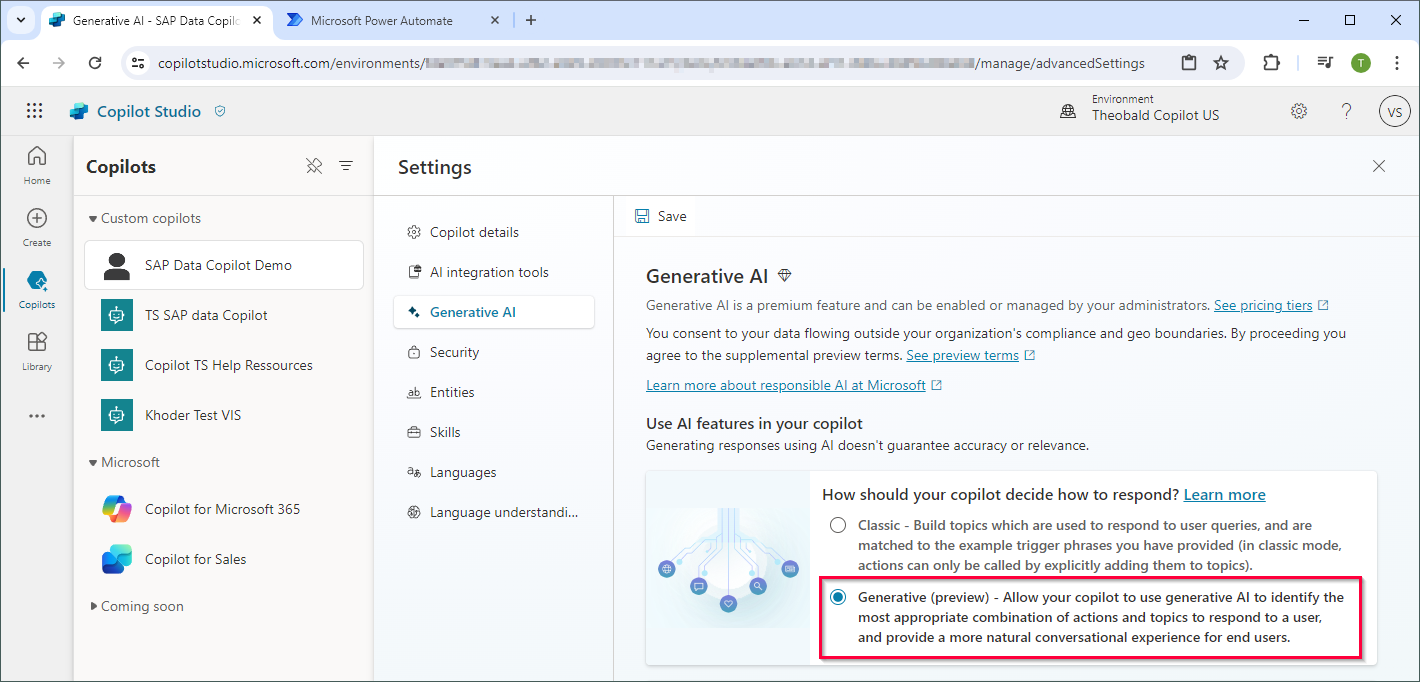Image resolution: width=1420 pixels, height=682 pixels.
Task: Open the app launcher waffle icon
Action: pyautogui.click(x=35, y=111)
